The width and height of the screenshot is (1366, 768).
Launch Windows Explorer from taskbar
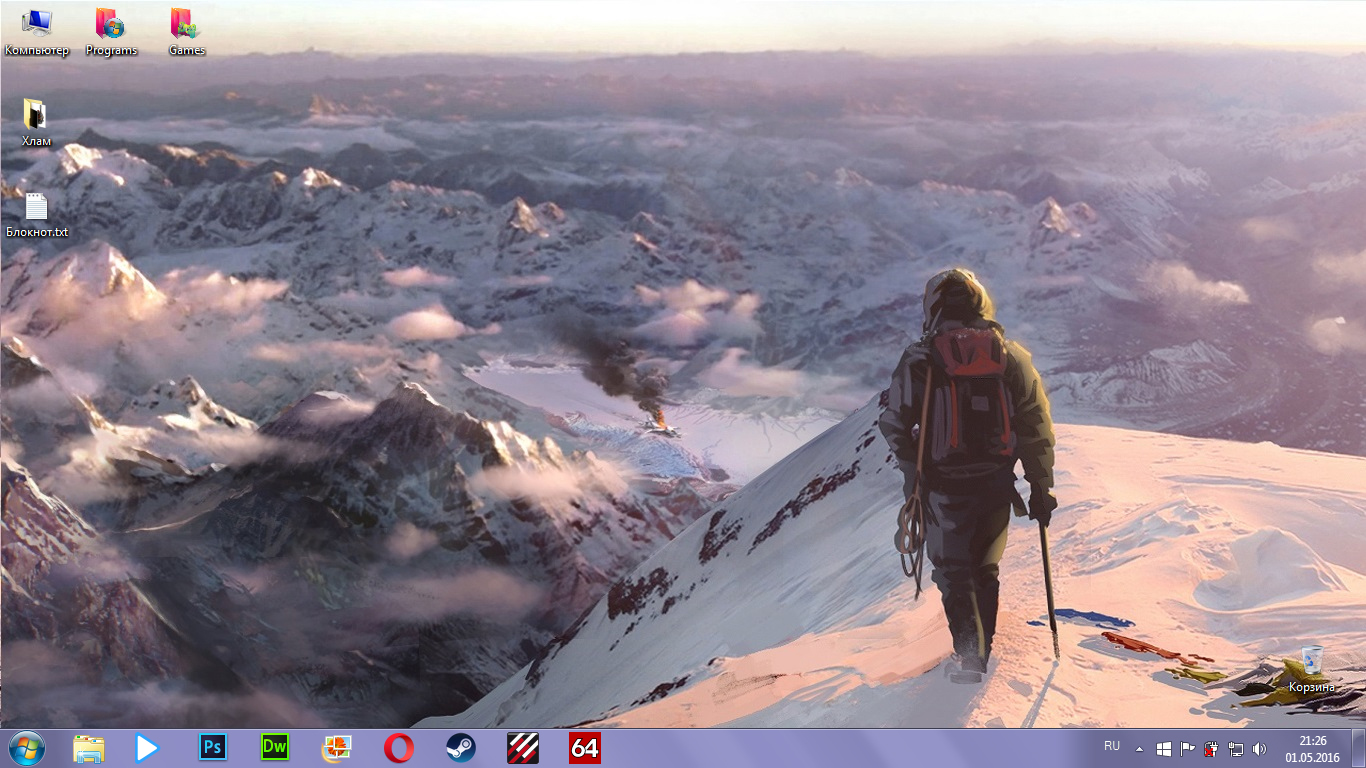point(89,748)
